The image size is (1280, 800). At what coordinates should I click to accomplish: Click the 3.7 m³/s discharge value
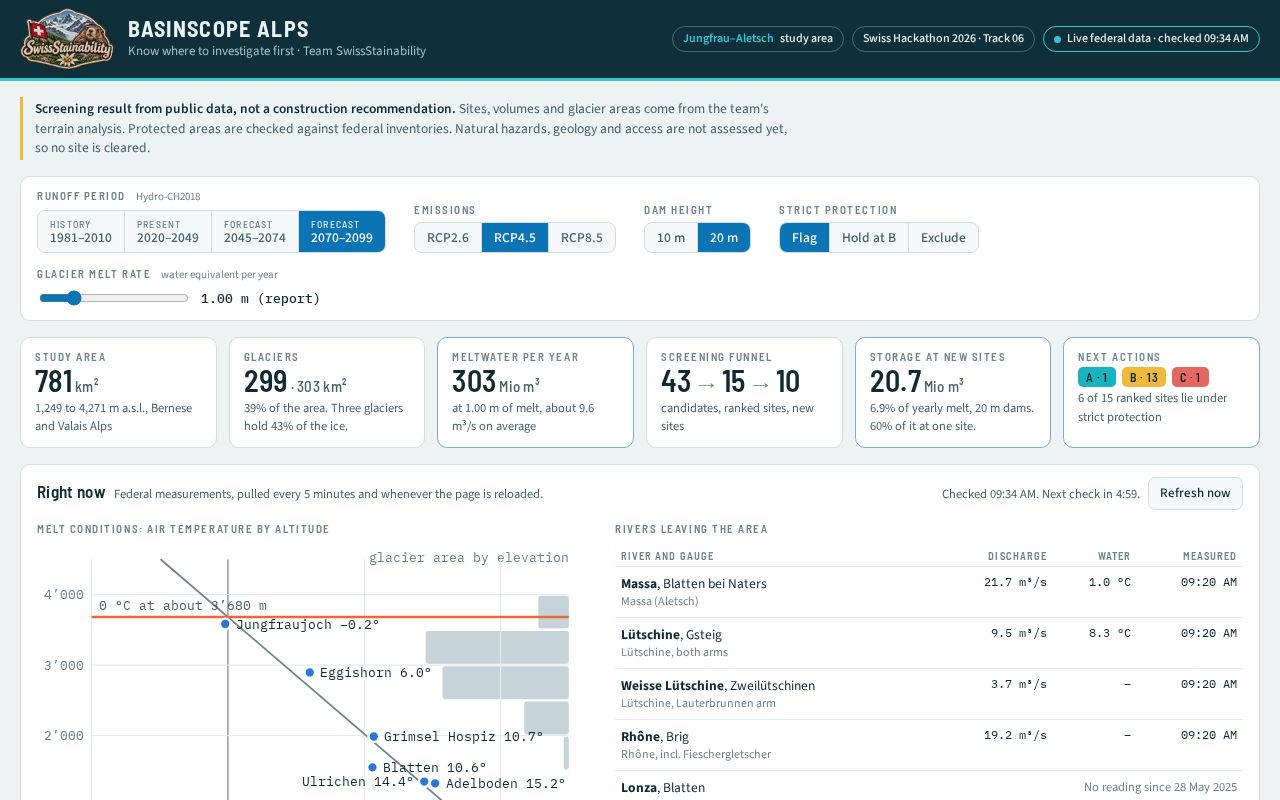(x=1019, y=684)
